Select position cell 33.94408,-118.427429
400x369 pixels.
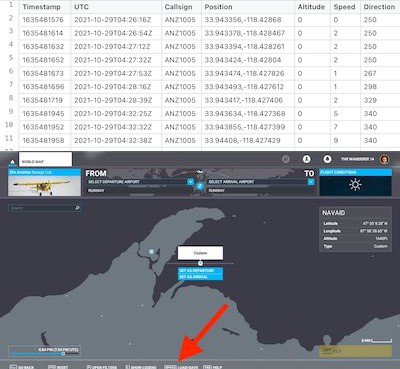click(248, 140)
